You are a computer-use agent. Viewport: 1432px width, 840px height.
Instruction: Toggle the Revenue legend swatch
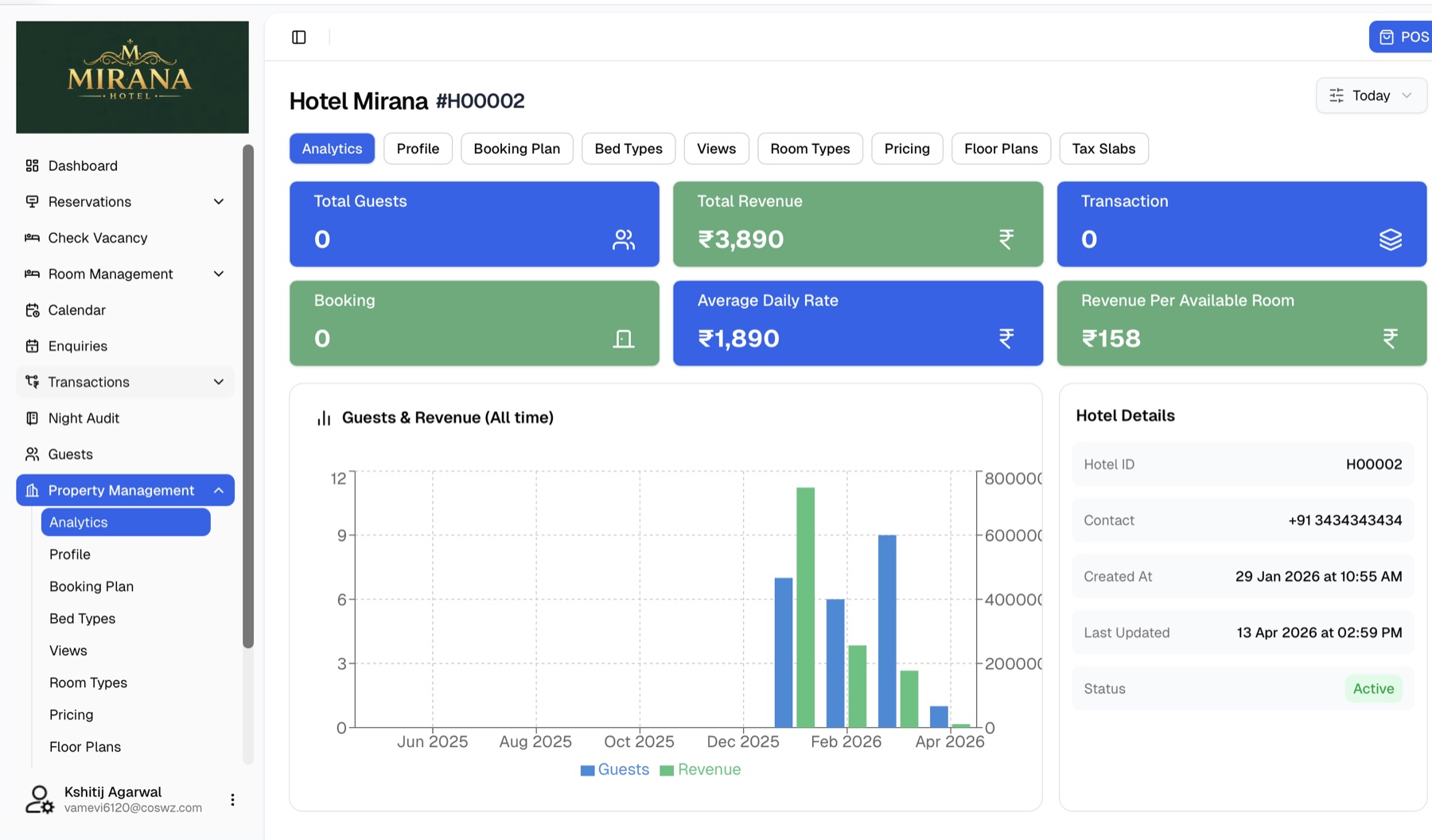tap(667, 770)
